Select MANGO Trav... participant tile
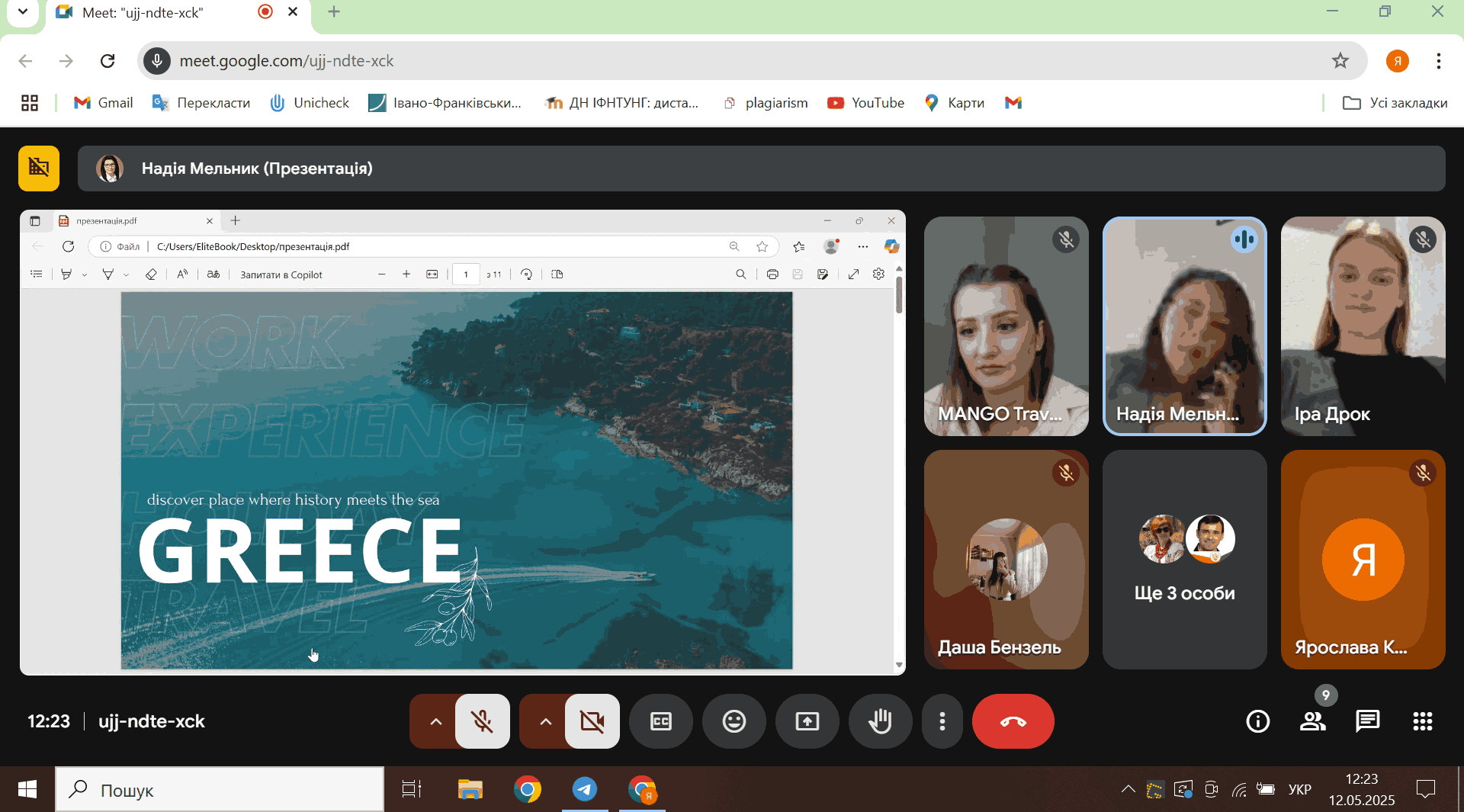Image resolution: width=1464 pixels, height=812 pixels. click(1006, 326)
